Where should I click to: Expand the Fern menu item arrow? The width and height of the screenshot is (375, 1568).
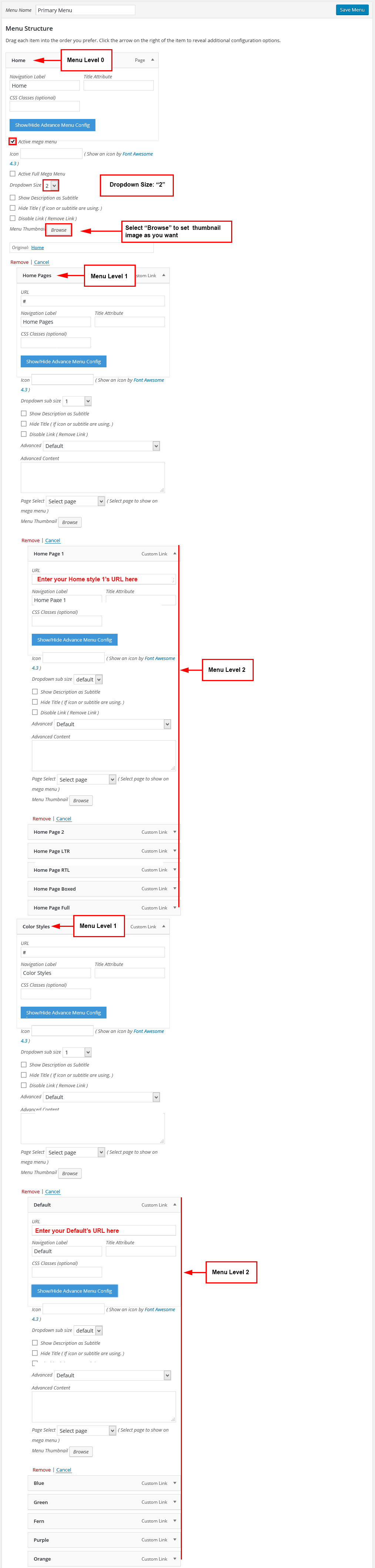point(175,1521)
